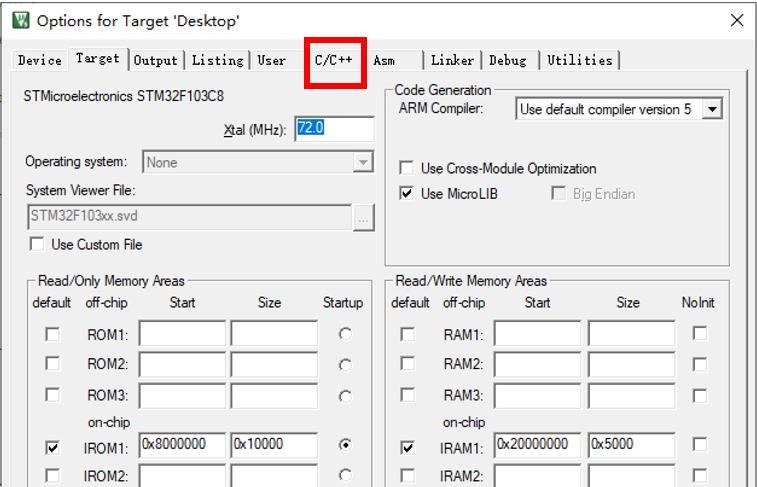Toggle the IRAM1 NoInit checkbox
This screenshot has height=487, width=757.
(700, 445)
